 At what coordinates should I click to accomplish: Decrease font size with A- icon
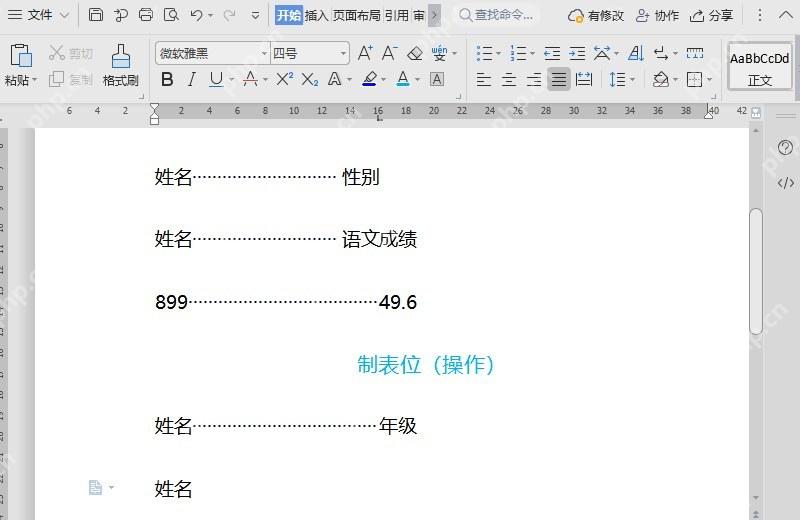[x=389, y=53]
